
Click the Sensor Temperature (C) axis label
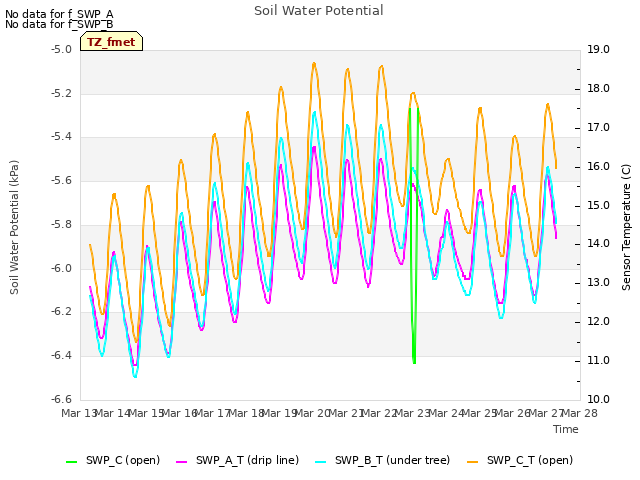pyautogui.click(x=626, y=227)
